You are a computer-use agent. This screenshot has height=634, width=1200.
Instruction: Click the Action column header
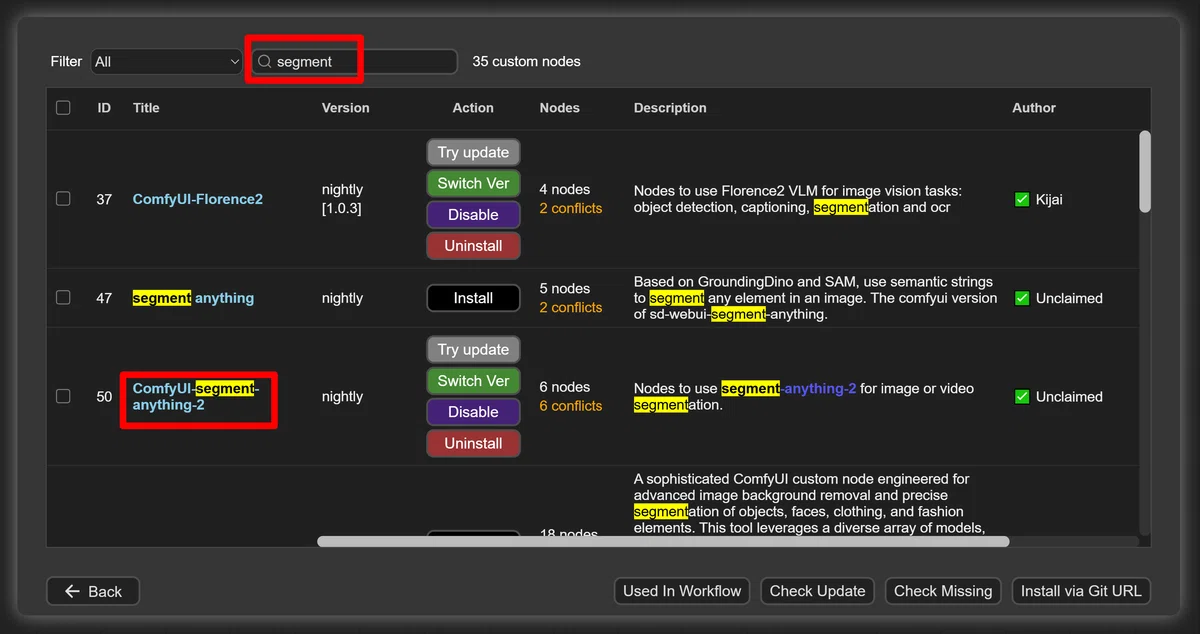tap(473, 108)
